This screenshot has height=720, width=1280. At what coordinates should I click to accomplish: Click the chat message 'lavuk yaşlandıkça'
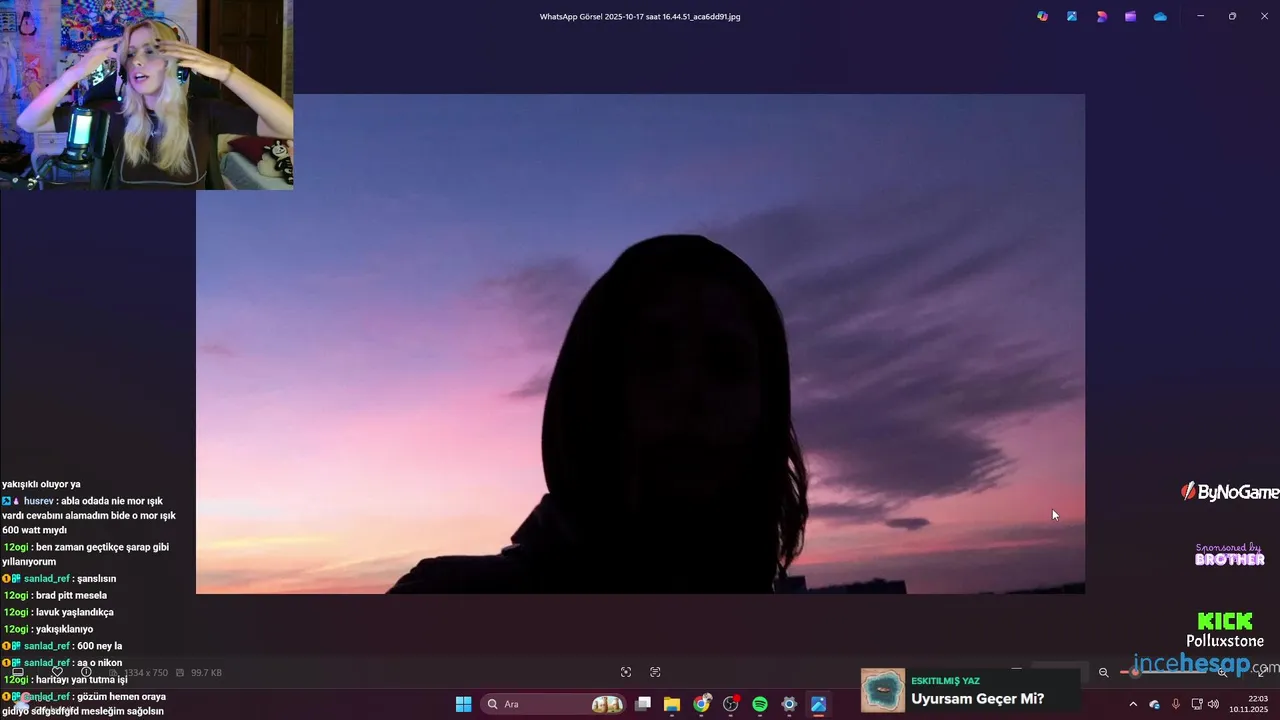pyautogui.click(x=75, y=612)
